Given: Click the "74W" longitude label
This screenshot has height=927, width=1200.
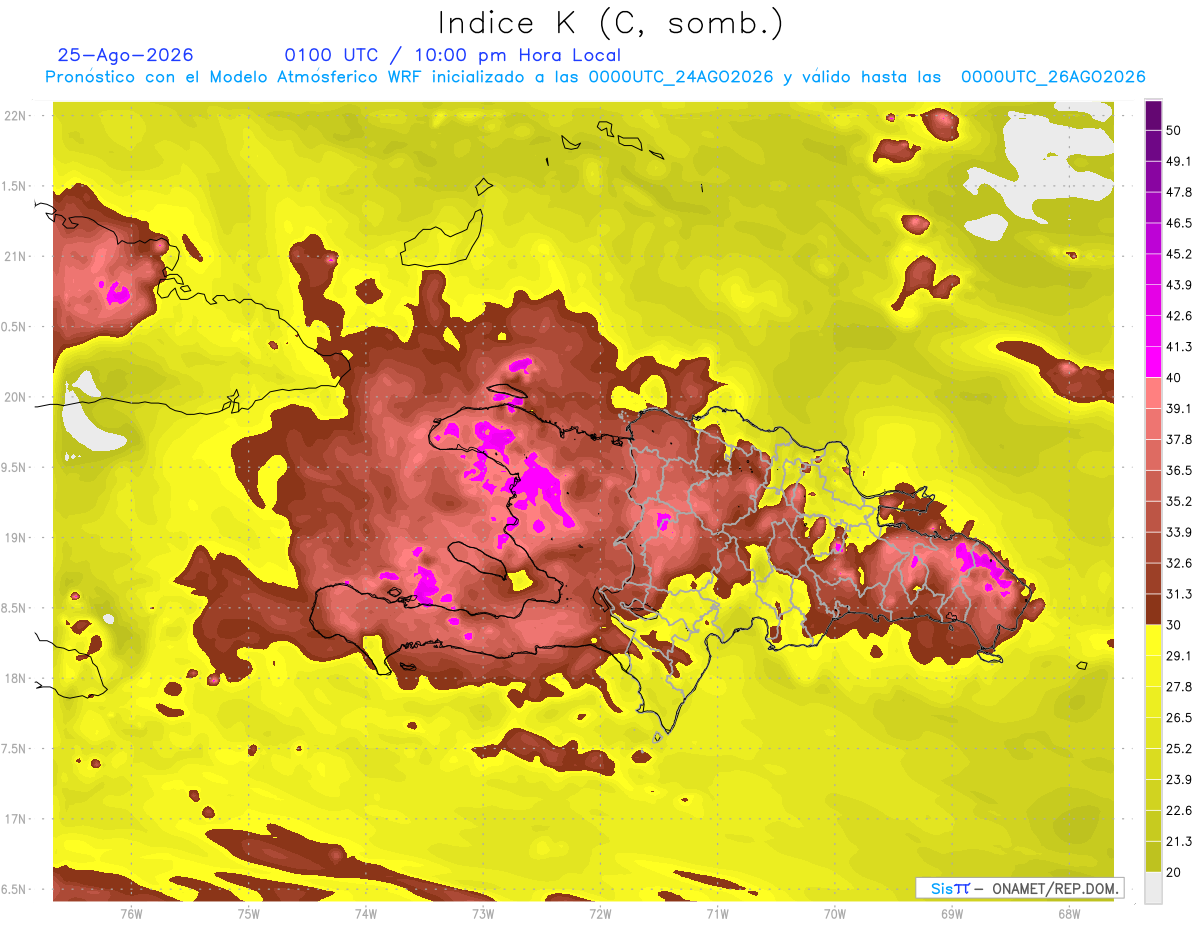Looking at the screenshot, I should (x=365, y=914).
